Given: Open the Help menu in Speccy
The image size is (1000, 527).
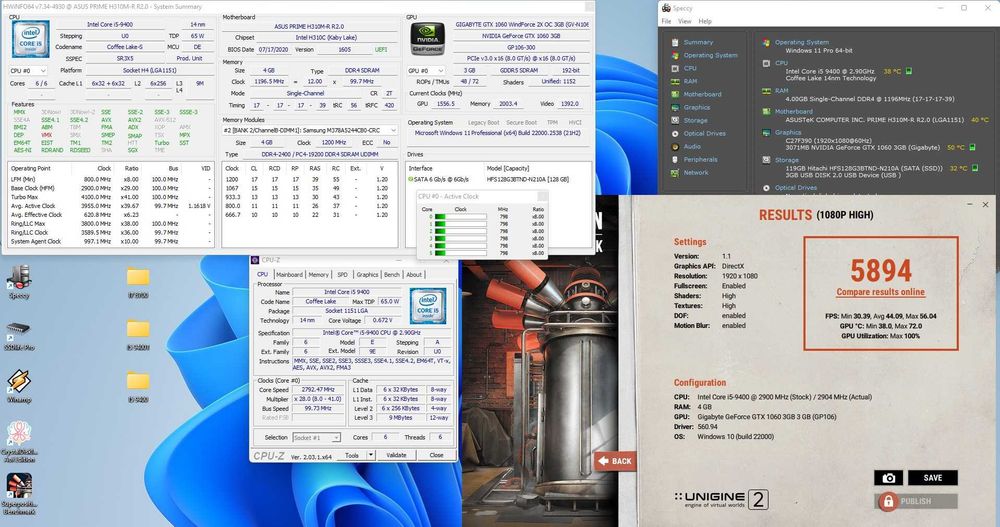Looking at the screenshot, I should coord(705,22).
